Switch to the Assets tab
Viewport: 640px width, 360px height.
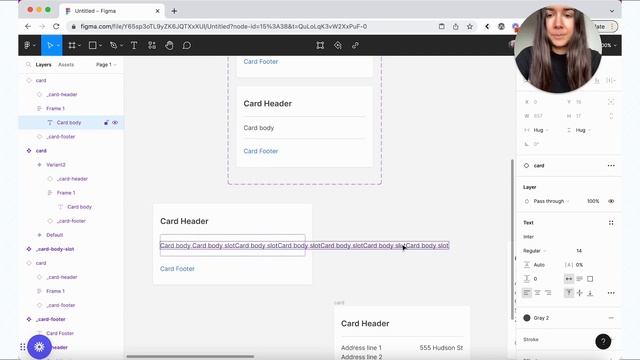[x=66, y=64]
